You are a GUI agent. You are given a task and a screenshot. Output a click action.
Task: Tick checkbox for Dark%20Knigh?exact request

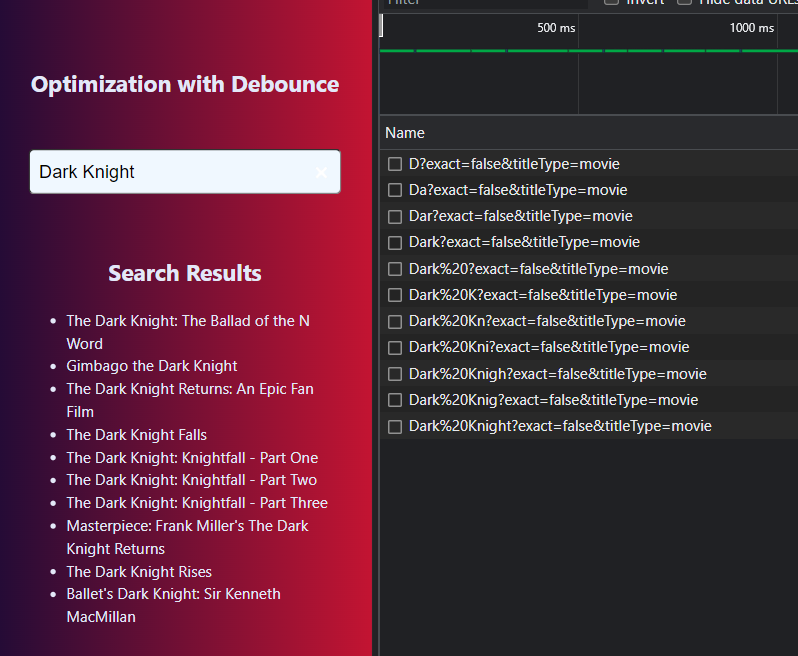[395, 374]
